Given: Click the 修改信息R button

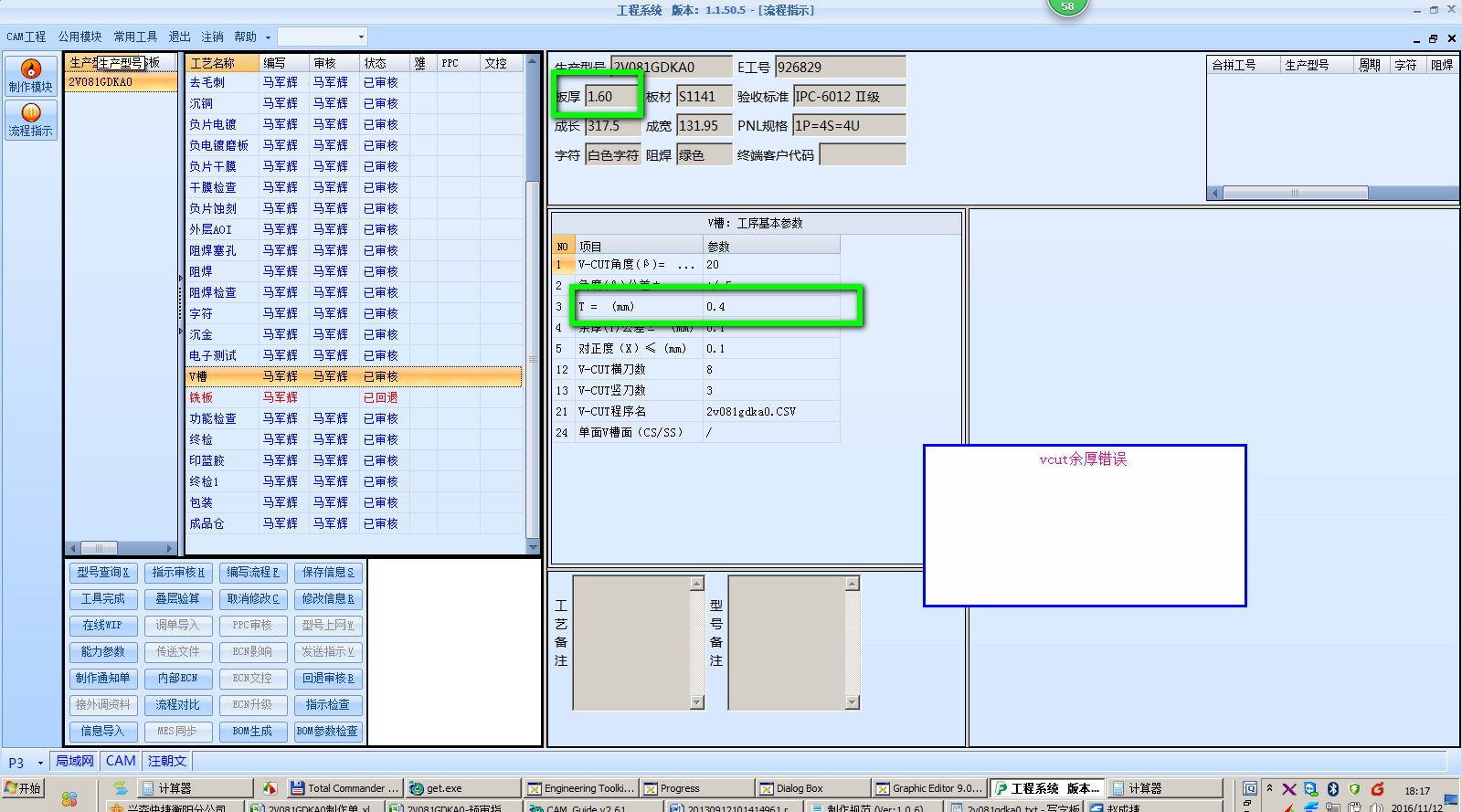Looking at the screenshot, I should click(328, 599).
